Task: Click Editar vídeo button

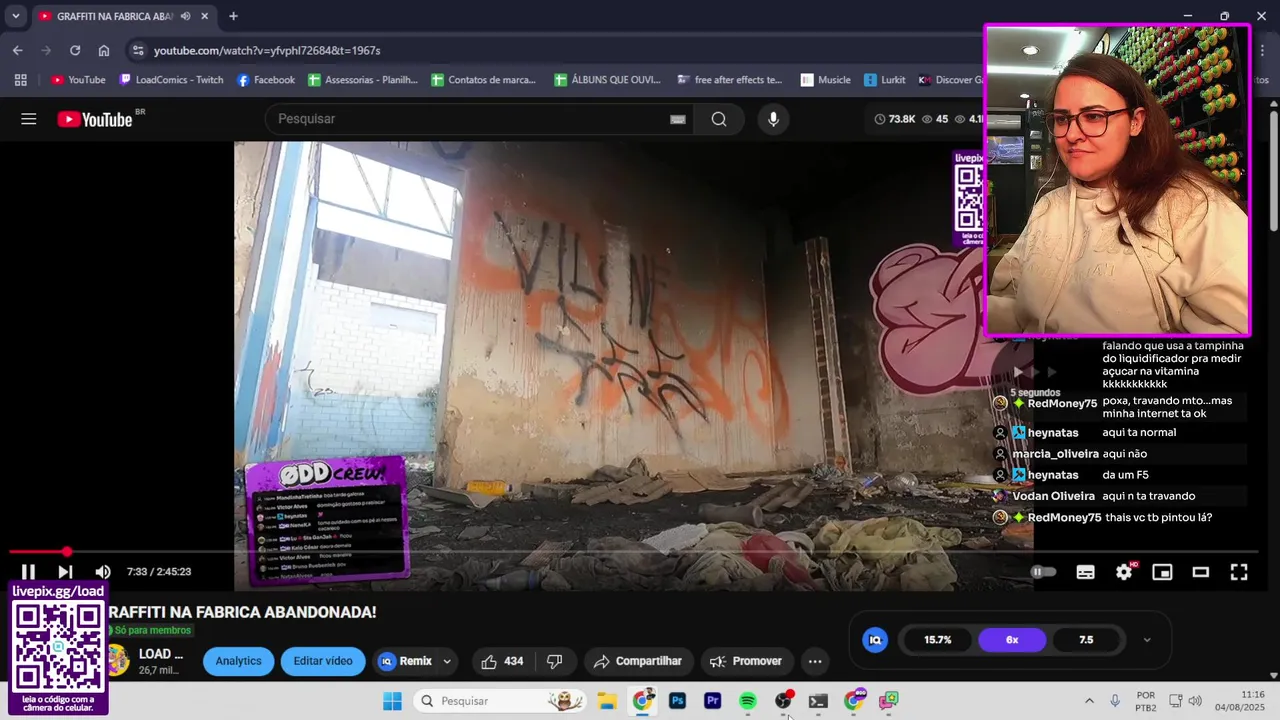Action: click(x=323, y=661)
